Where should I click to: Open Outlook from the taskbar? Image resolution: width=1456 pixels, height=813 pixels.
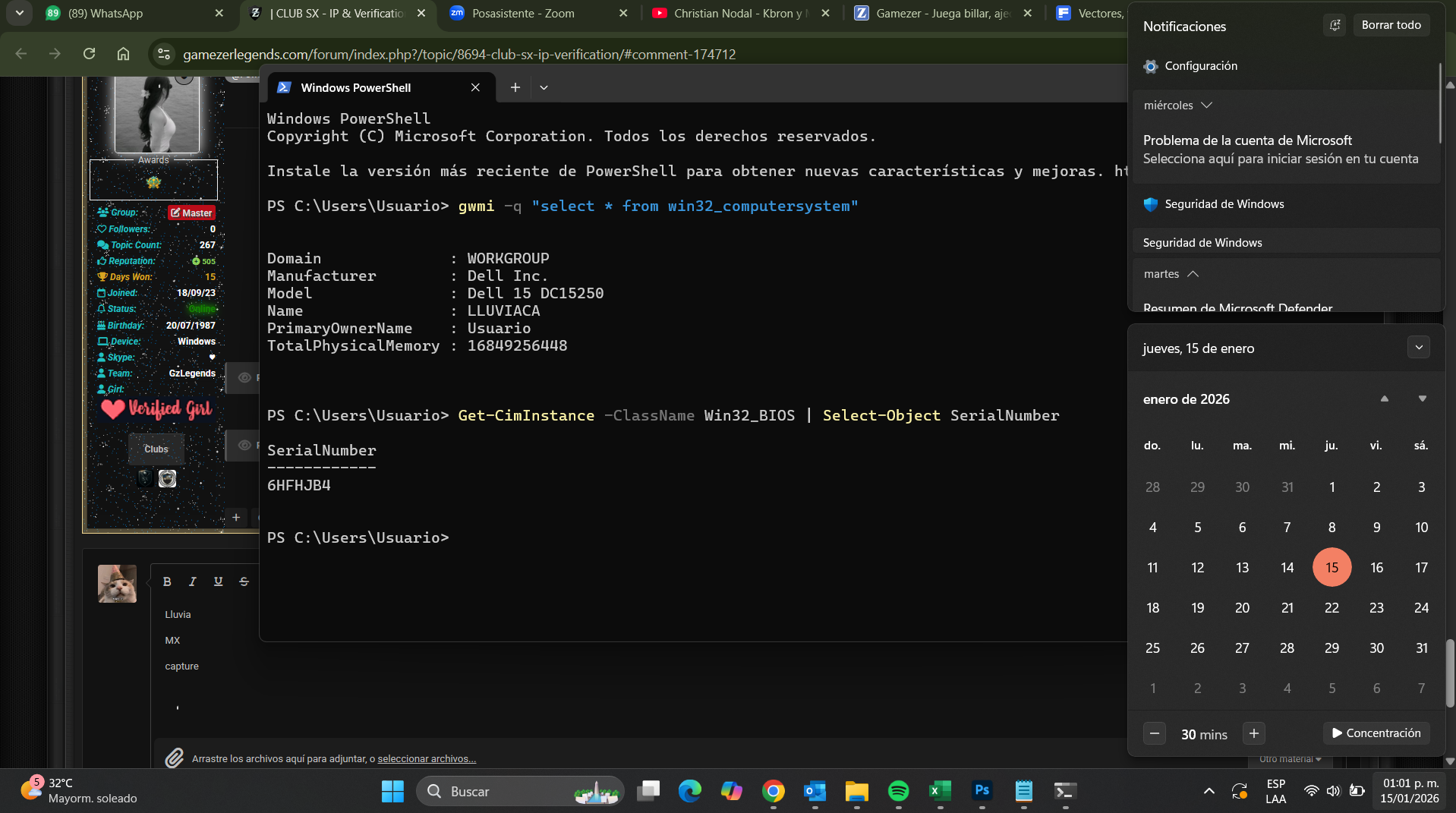coord(815,791)
